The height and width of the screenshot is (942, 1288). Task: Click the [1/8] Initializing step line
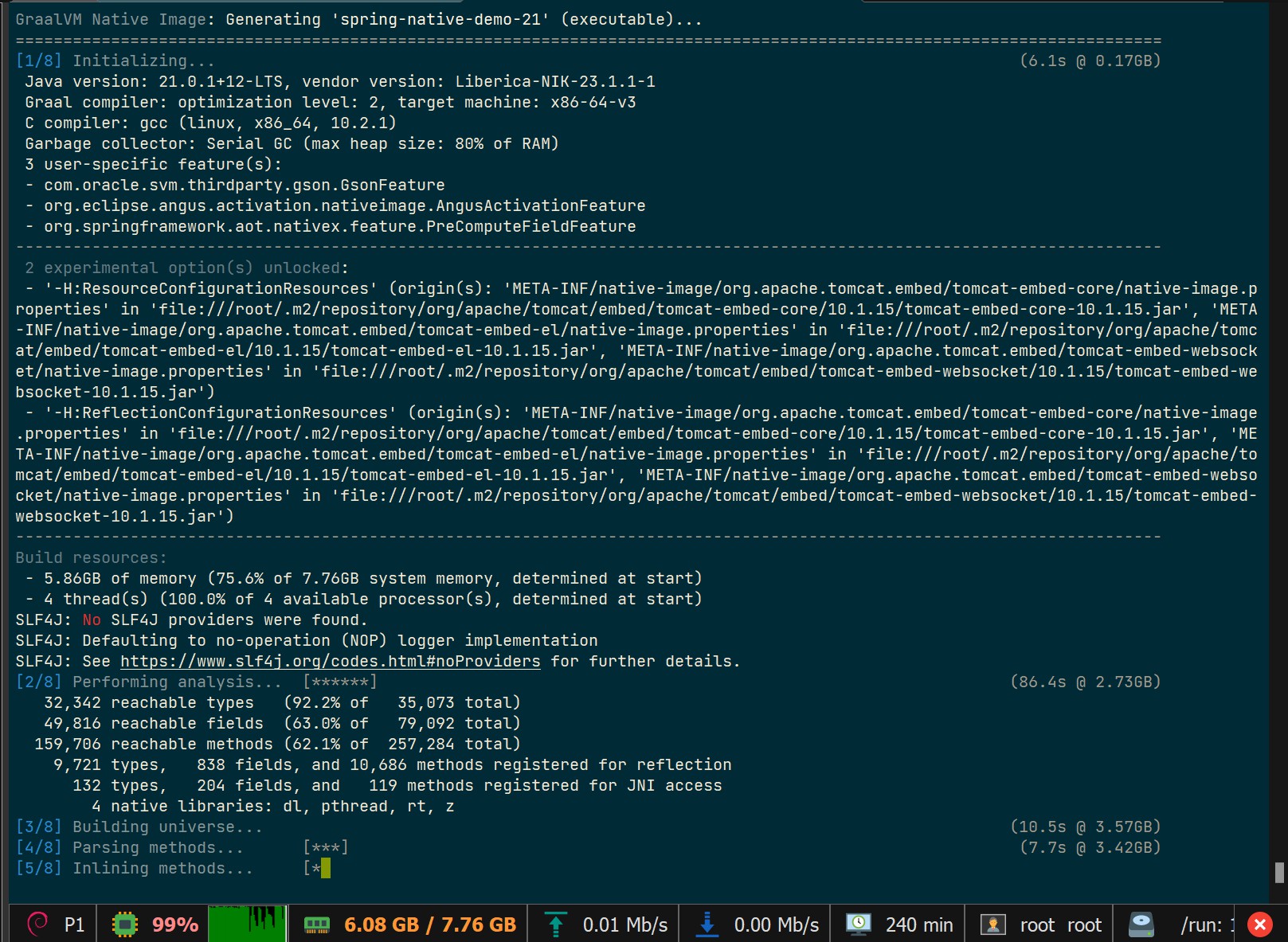point(115,61)
